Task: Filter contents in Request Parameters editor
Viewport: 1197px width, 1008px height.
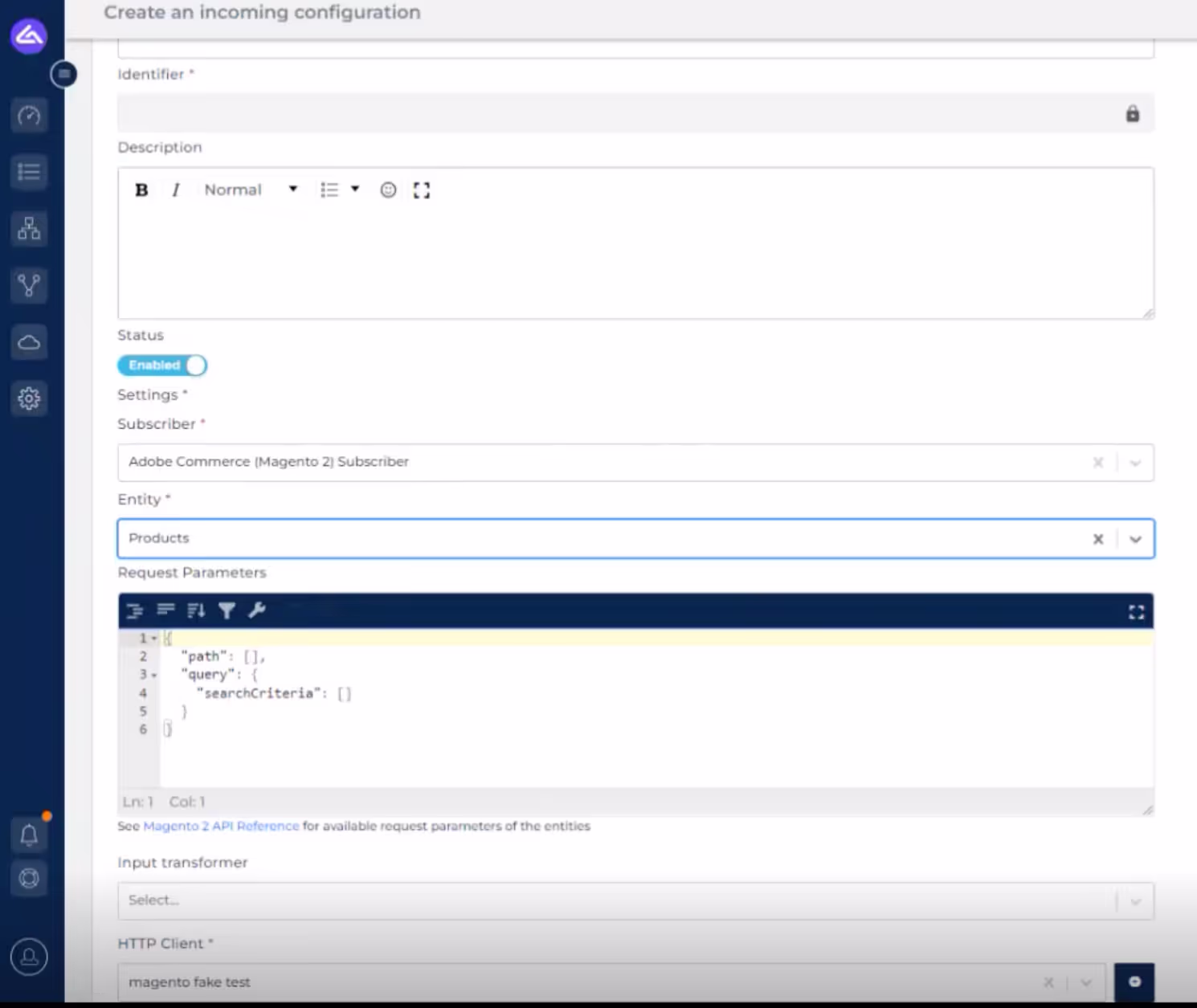Action: 227,610
